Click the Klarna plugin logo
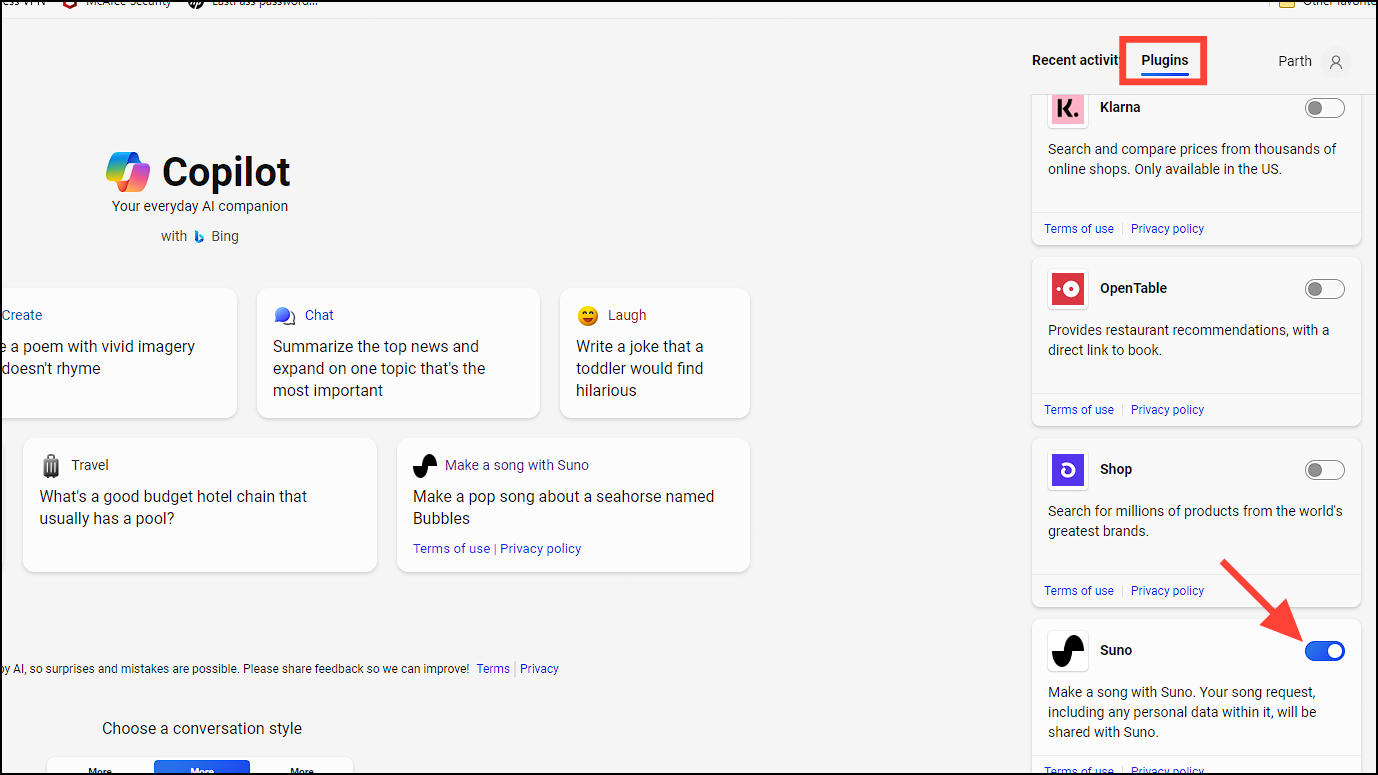The image size is (1378, 775). click(1068, 108)
